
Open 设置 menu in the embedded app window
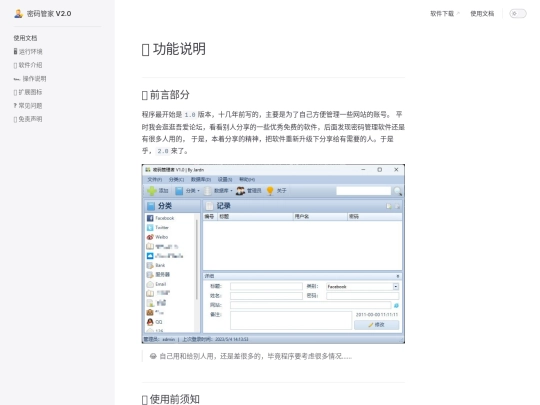[x=225, y=179]
